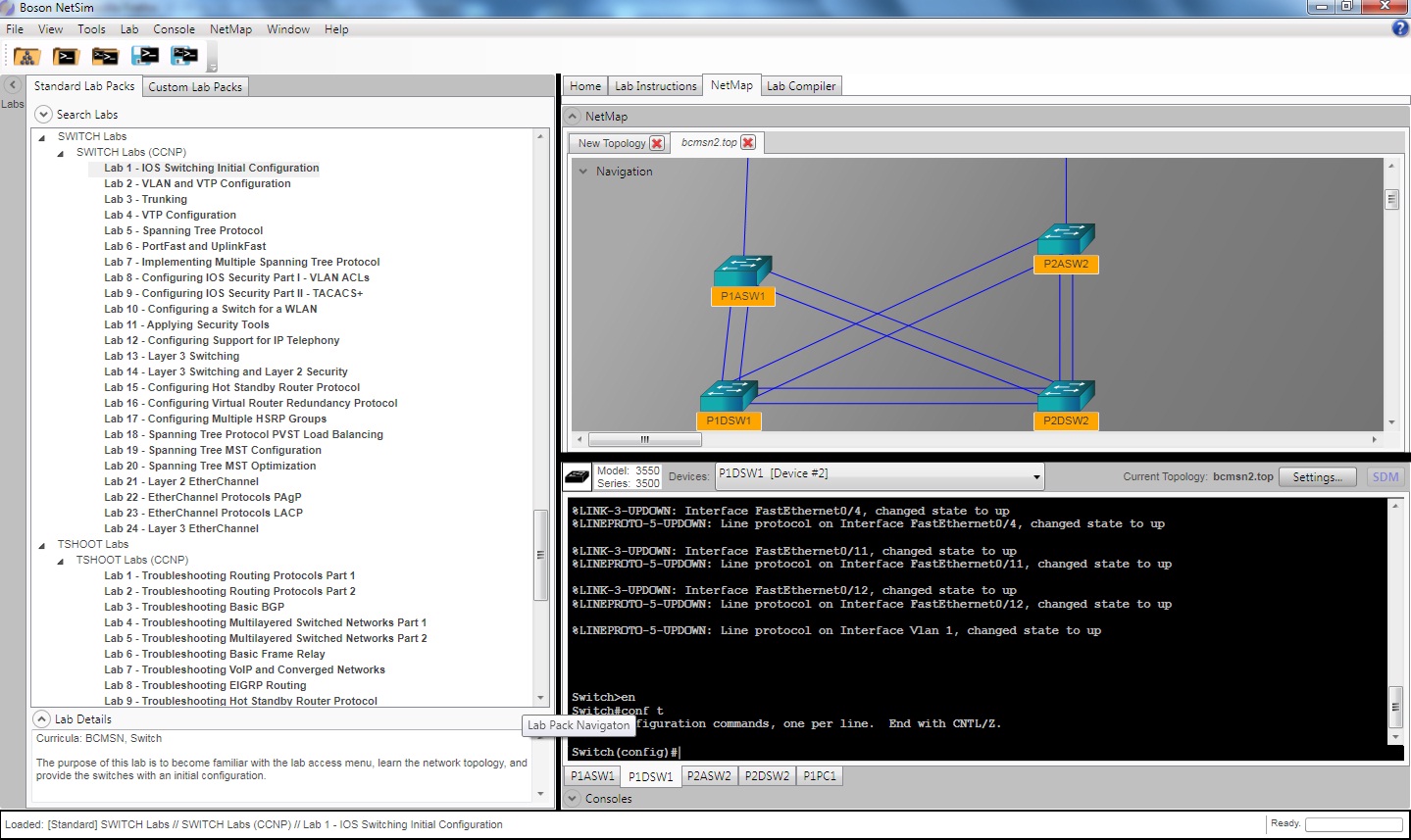Click the blue help question mark icon
This screenshot has width=1411, height=840.
click(x=1400, y=28)
